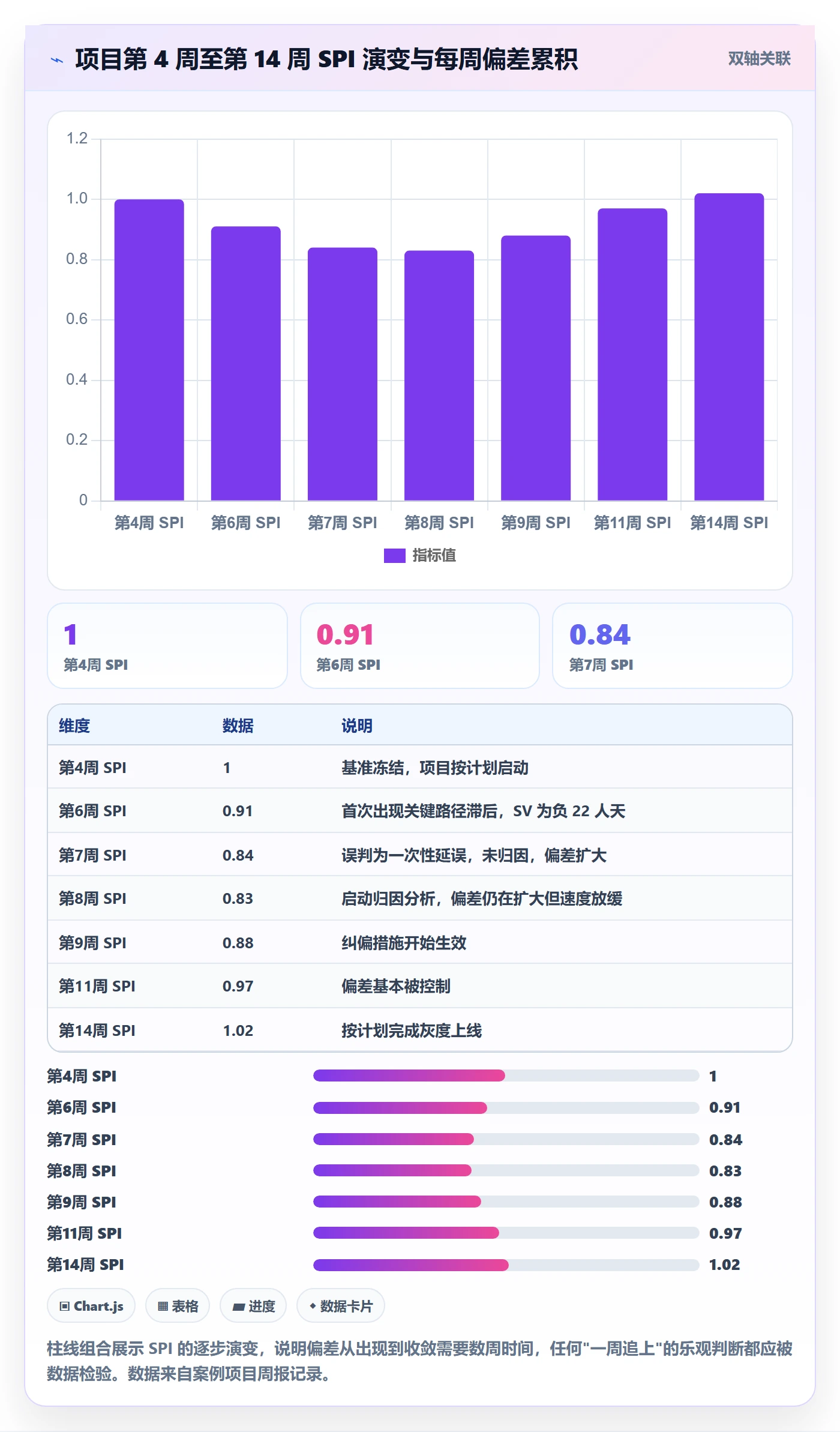Click x-axis label 第9周 SPI

click(x=536, y=523)
